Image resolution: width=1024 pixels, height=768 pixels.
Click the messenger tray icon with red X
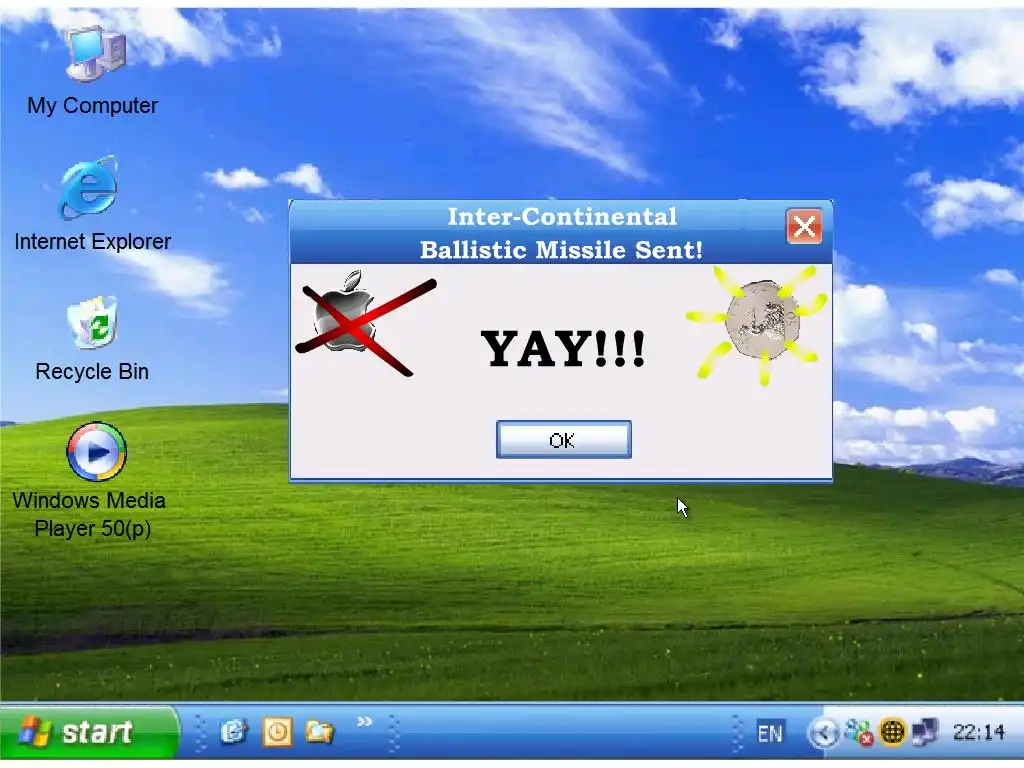(859, 732)
